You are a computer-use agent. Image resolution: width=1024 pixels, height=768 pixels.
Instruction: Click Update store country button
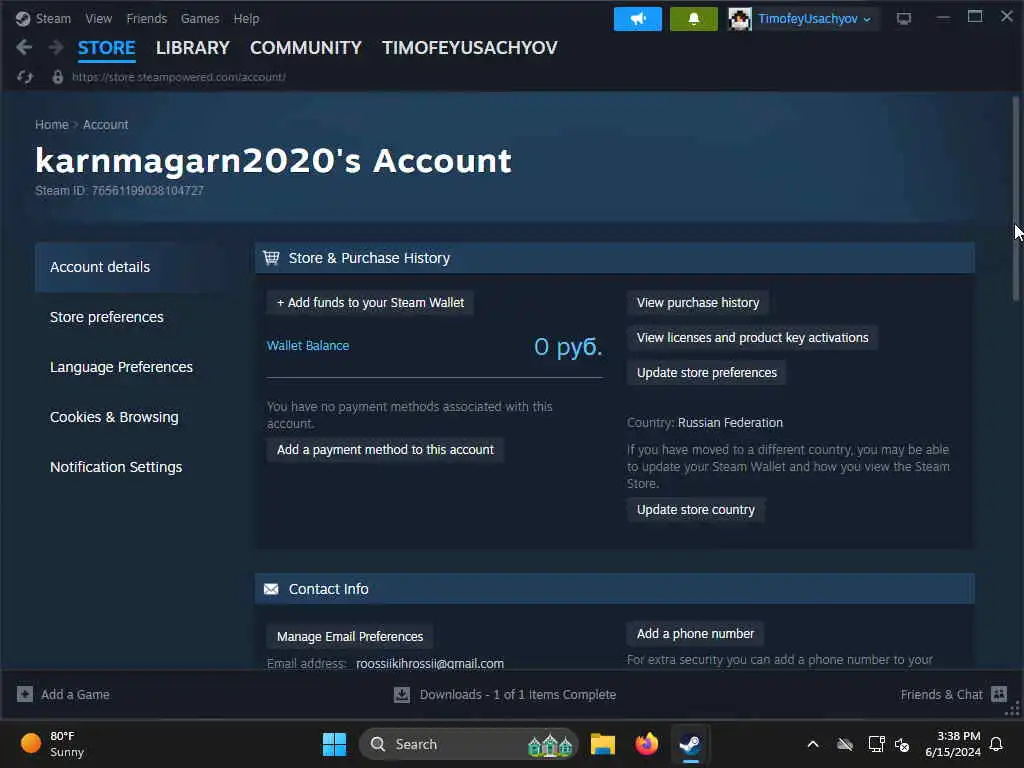696,510
